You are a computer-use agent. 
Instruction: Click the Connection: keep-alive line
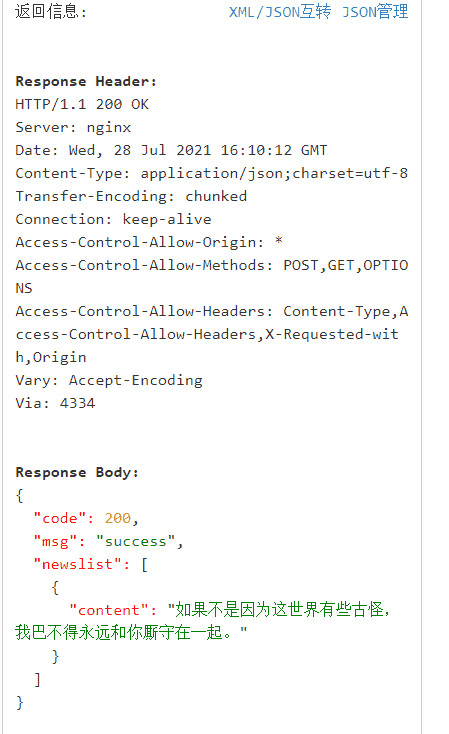(113, 219)
